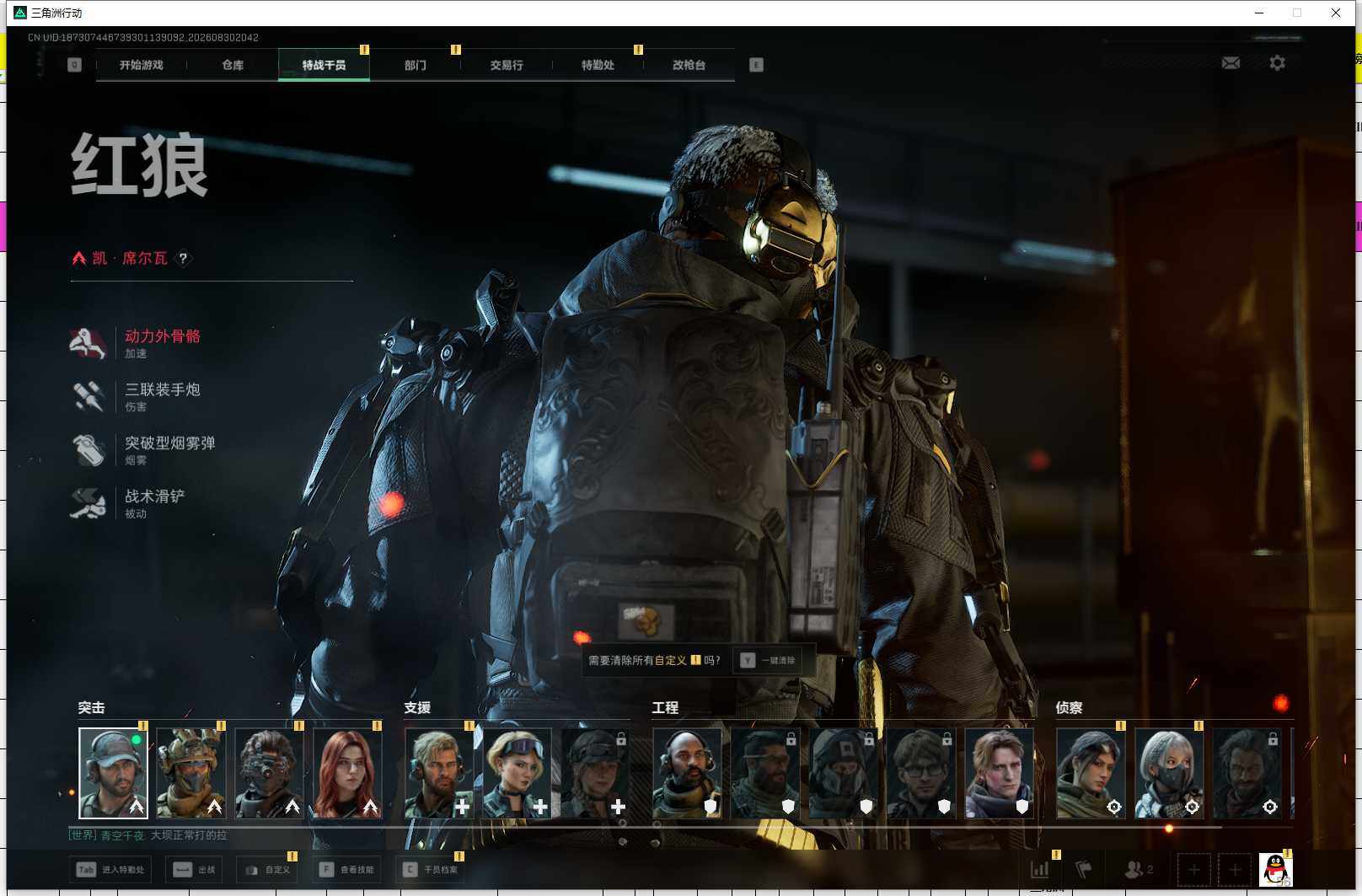Select the locked bearded engineer with sunglasses
Image resolution: width=1362 pixels, height=896 pixels.
(x=765, y=773)
